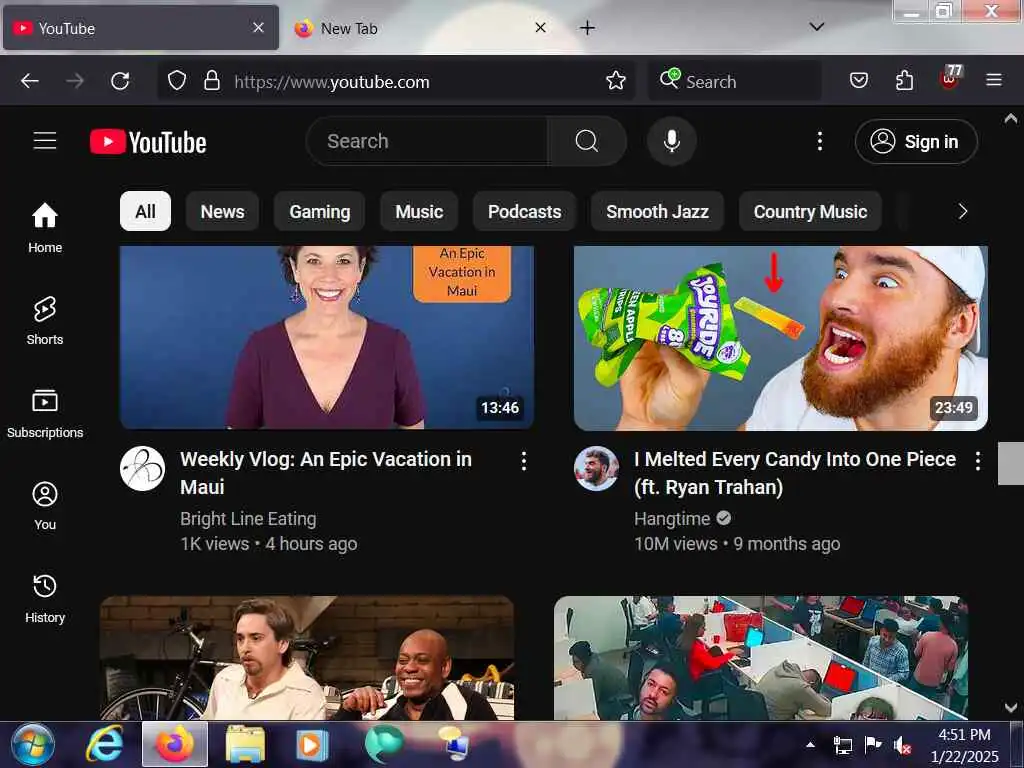Show hidden system tray icons
The width and height of the screenshot is (1024, 768).
pos(810,744)
